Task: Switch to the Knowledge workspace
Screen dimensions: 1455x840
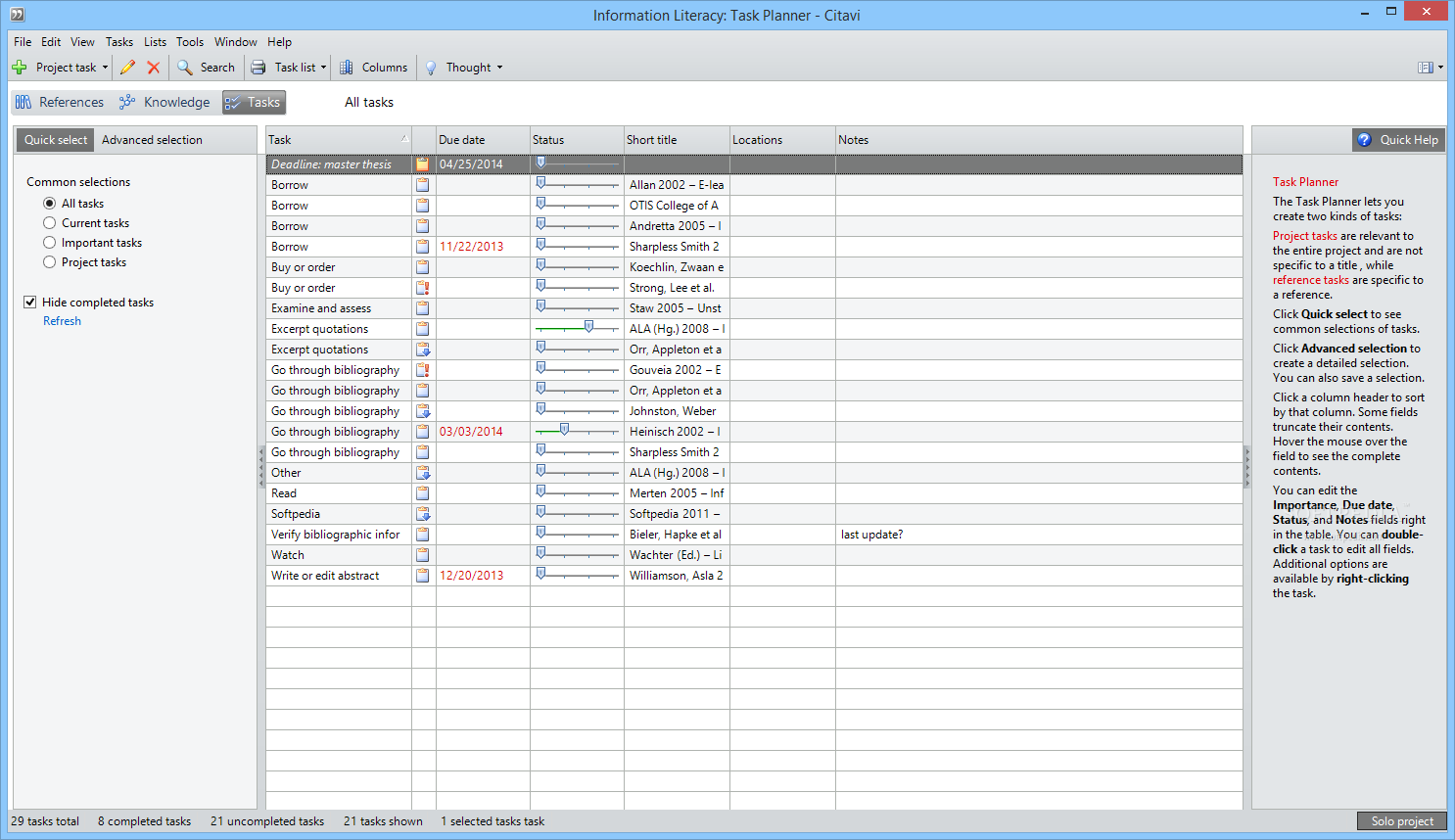Action: (164, 102)
